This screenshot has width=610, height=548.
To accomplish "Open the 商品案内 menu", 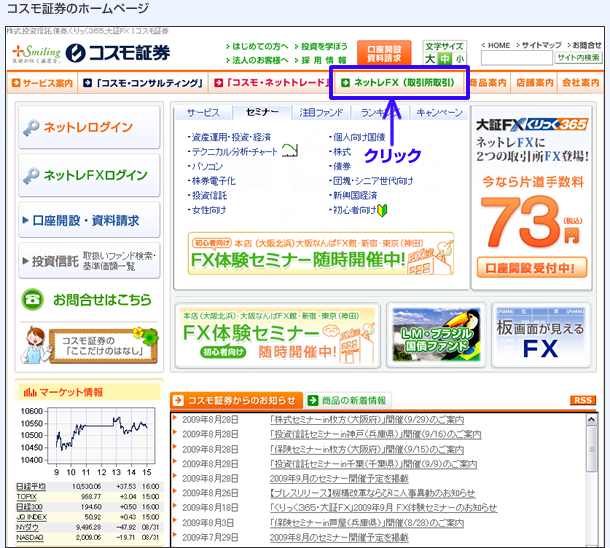I will [488, 83].
